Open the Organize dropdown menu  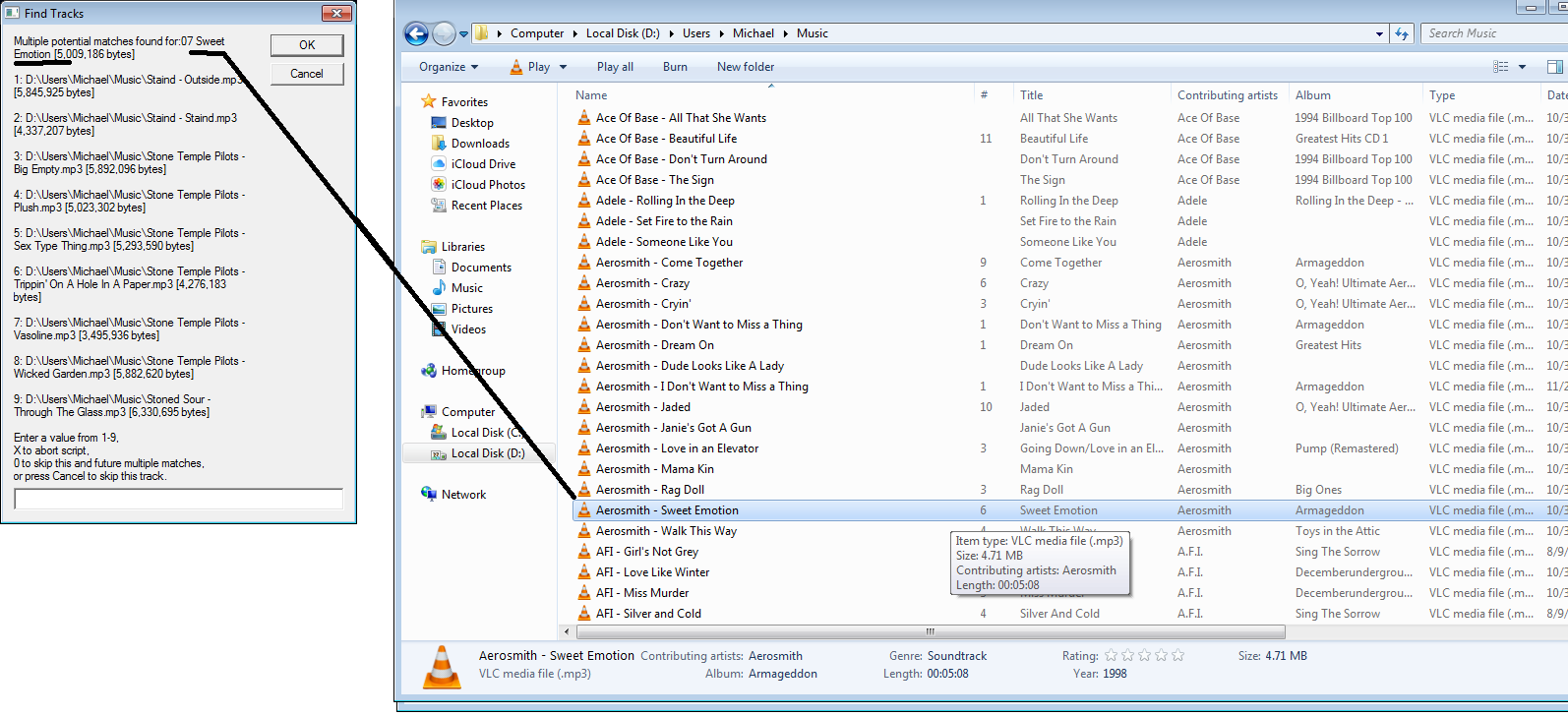pos(449,67)
